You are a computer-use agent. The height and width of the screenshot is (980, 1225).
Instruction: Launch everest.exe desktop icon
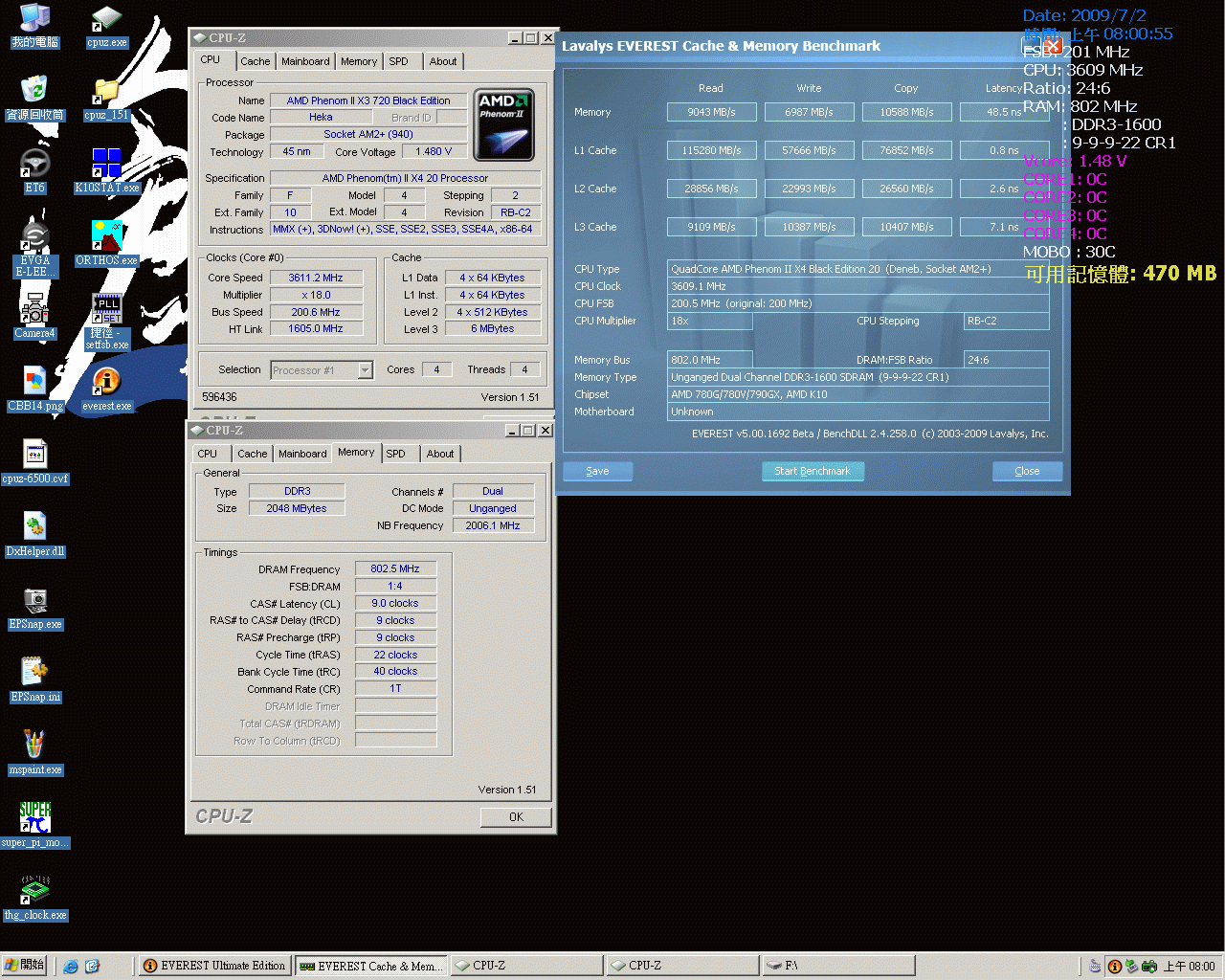tap(106, 390)
